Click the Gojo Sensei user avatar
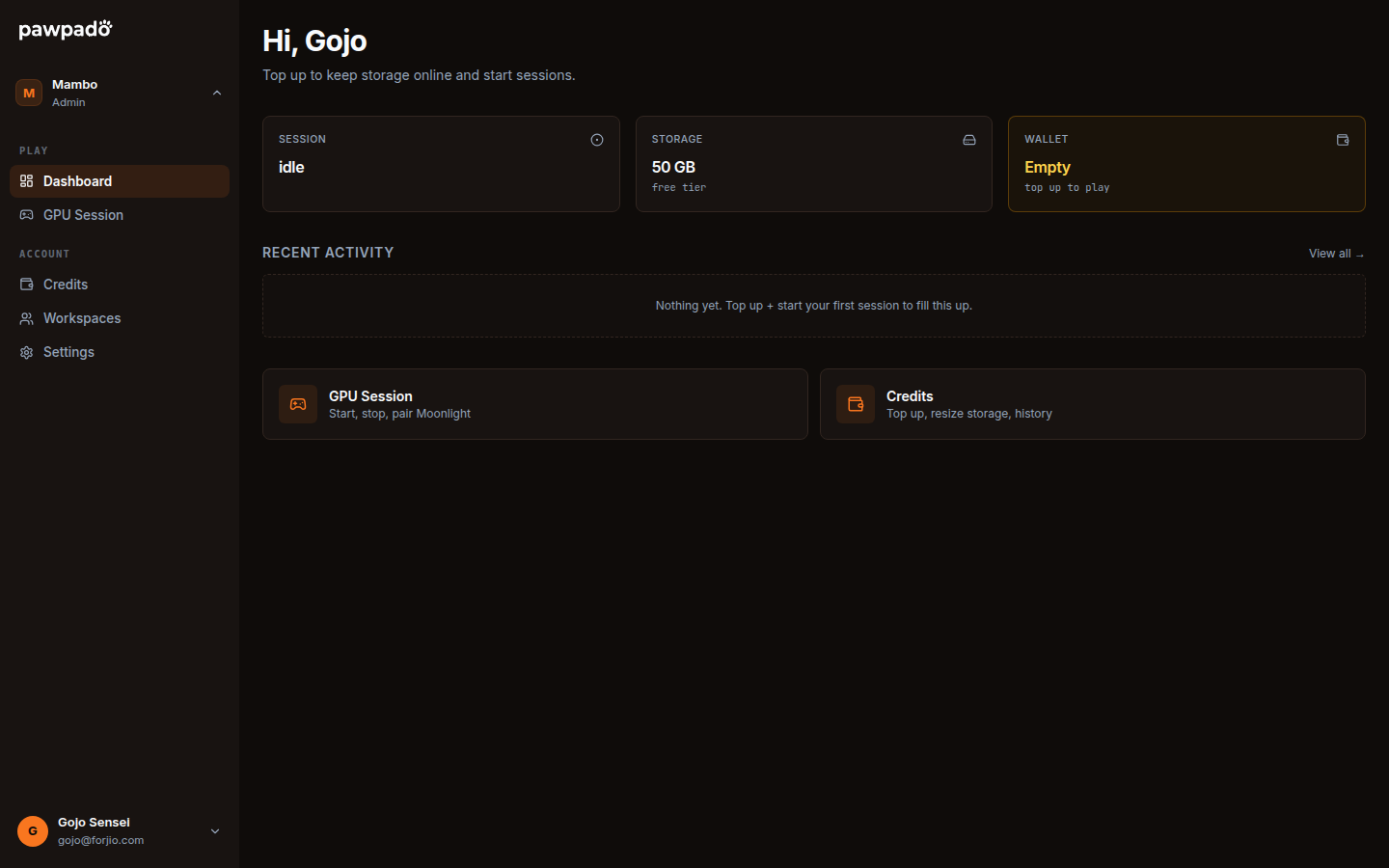Viewport: 1389px width, 868px height. pyautogui.click(x=33, y=831)
